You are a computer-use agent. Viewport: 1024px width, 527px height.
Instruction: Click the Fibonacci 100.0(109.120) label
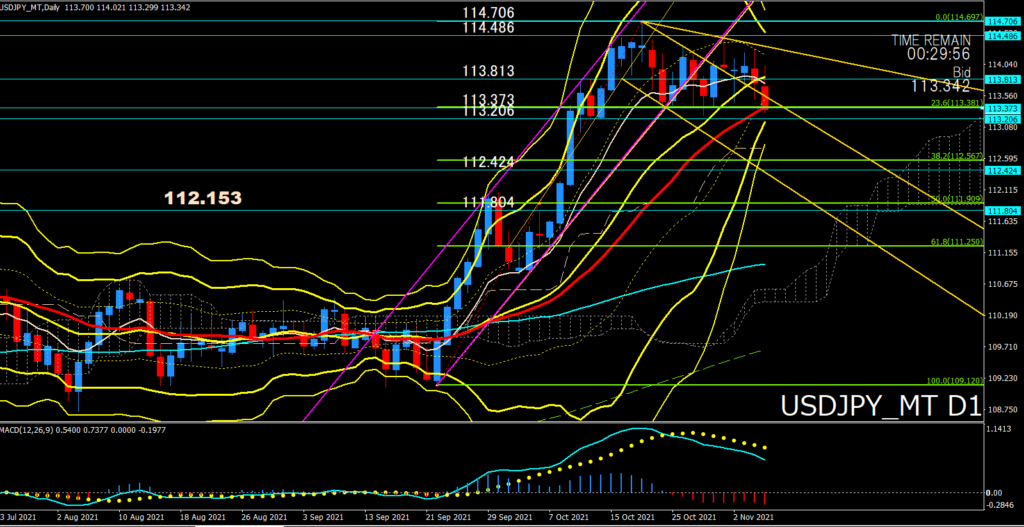(x=955, y=380)
